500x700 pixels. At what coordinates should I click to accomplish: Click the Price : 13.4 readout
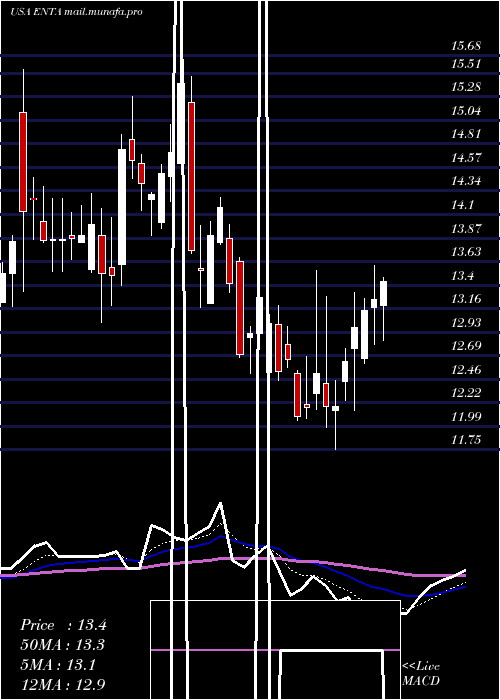click(x=63, y=625)
